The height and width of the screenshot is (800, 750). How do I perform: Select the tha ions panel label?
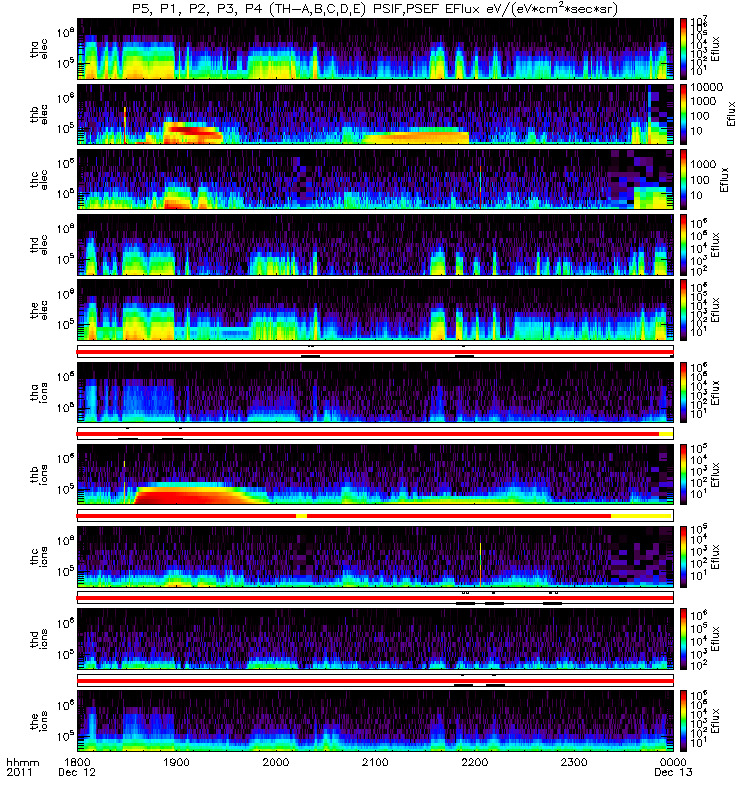point(39,393)
